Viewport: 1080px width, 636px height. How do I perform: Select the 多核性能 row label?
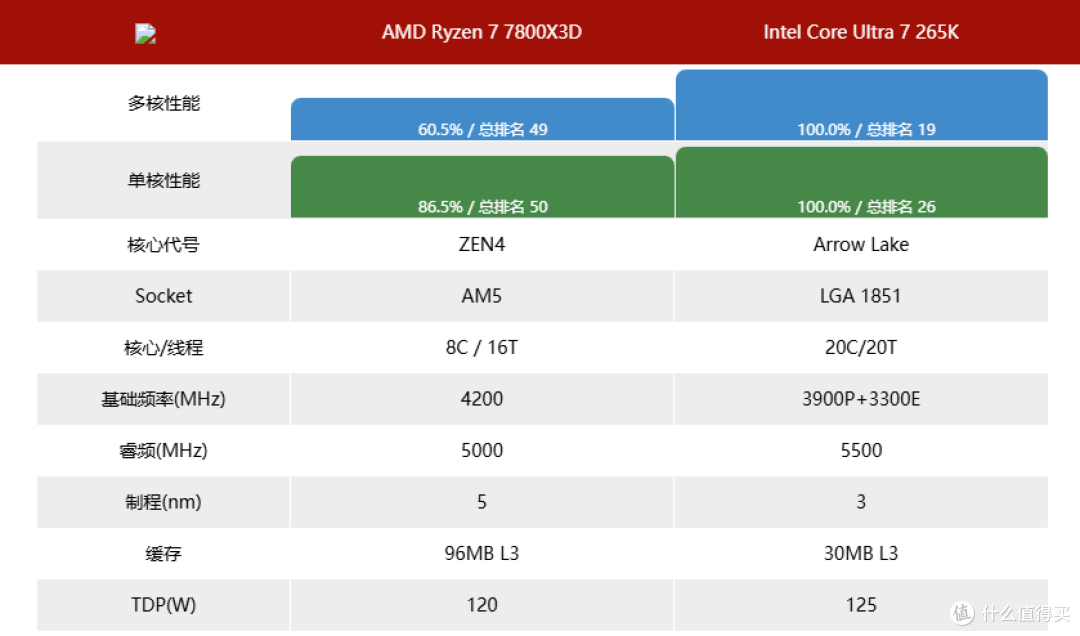164,103
